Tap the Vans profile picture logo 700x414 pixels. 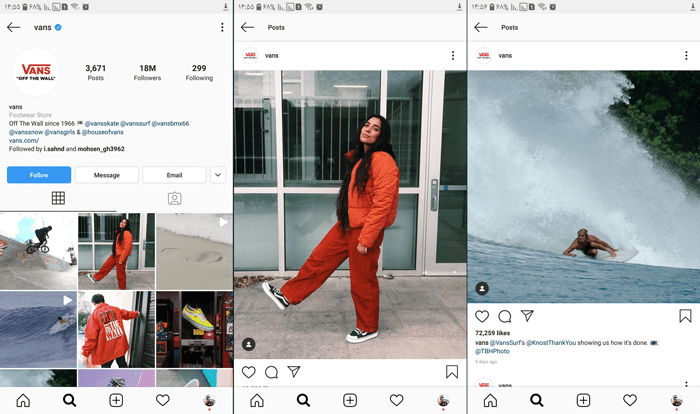36,72
